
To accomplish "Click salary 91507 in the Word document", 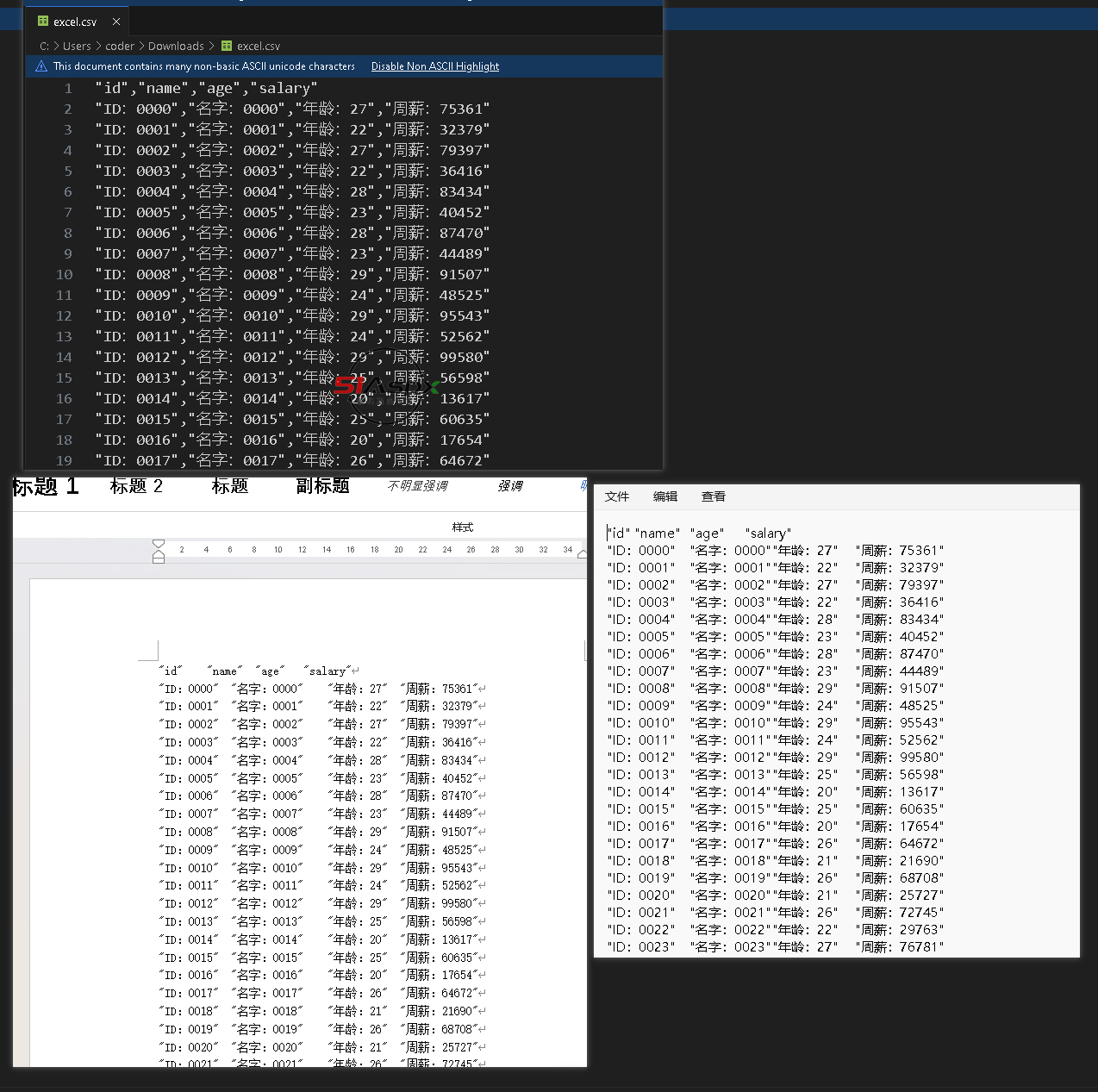I will coord(457,832).
